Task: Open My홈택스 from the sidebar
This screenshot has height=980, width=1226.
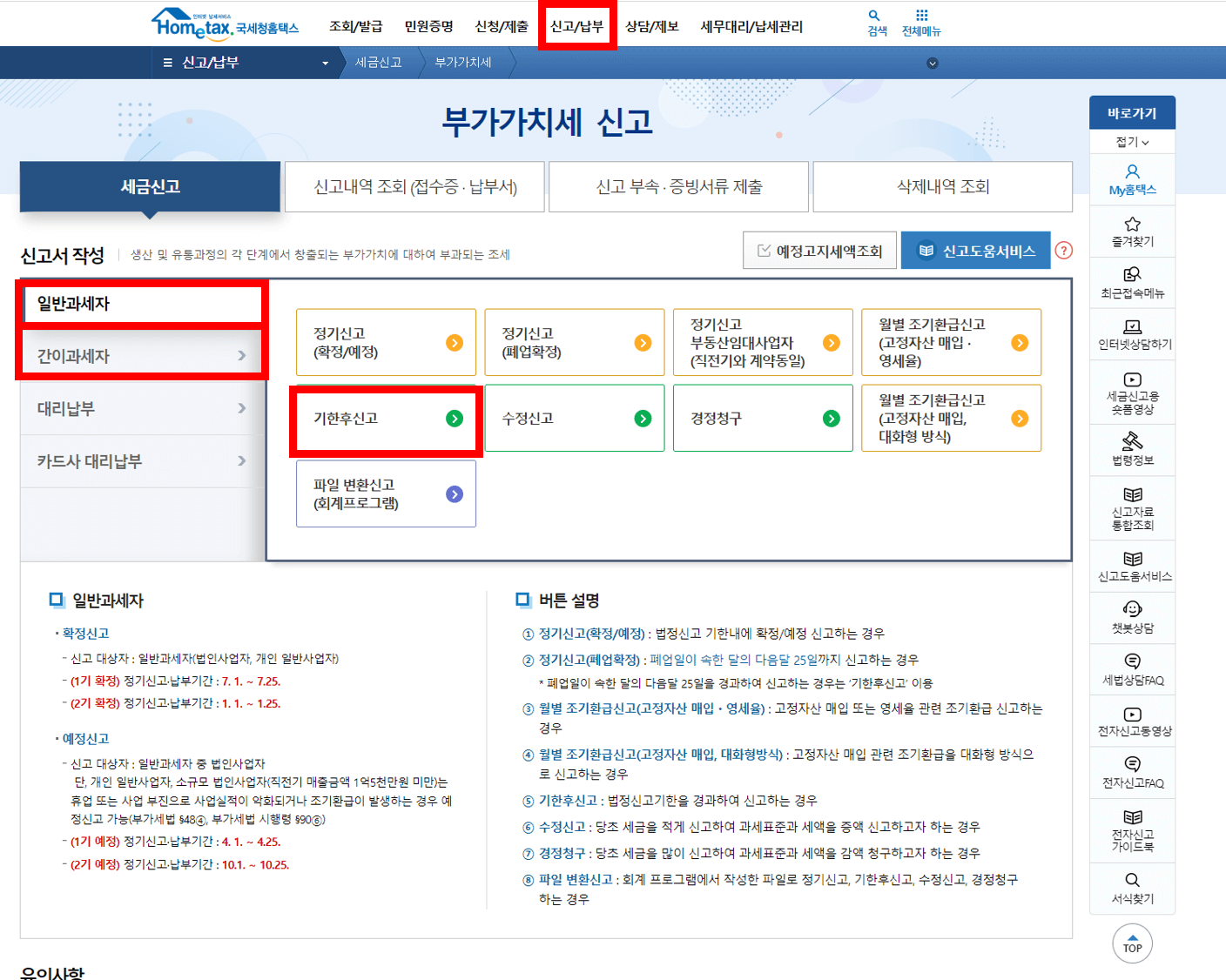Action: (x=1132, y=180)
